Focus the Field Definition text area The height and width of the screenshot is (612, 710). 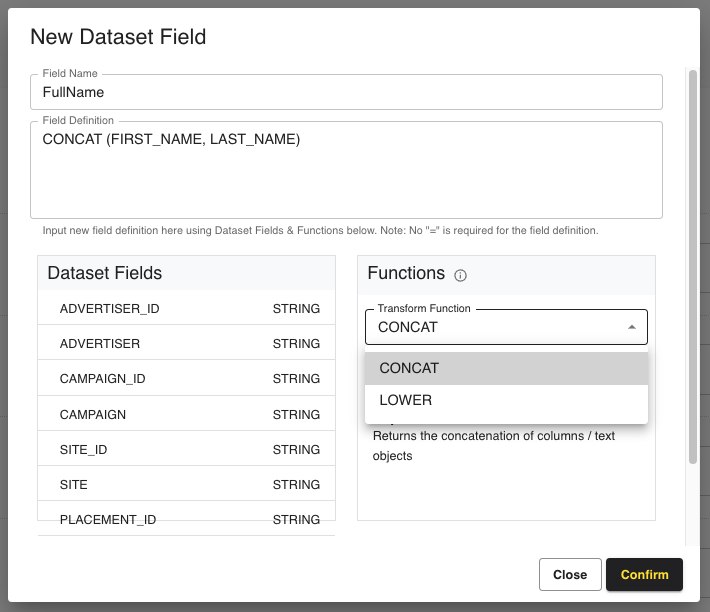[346, 170]
